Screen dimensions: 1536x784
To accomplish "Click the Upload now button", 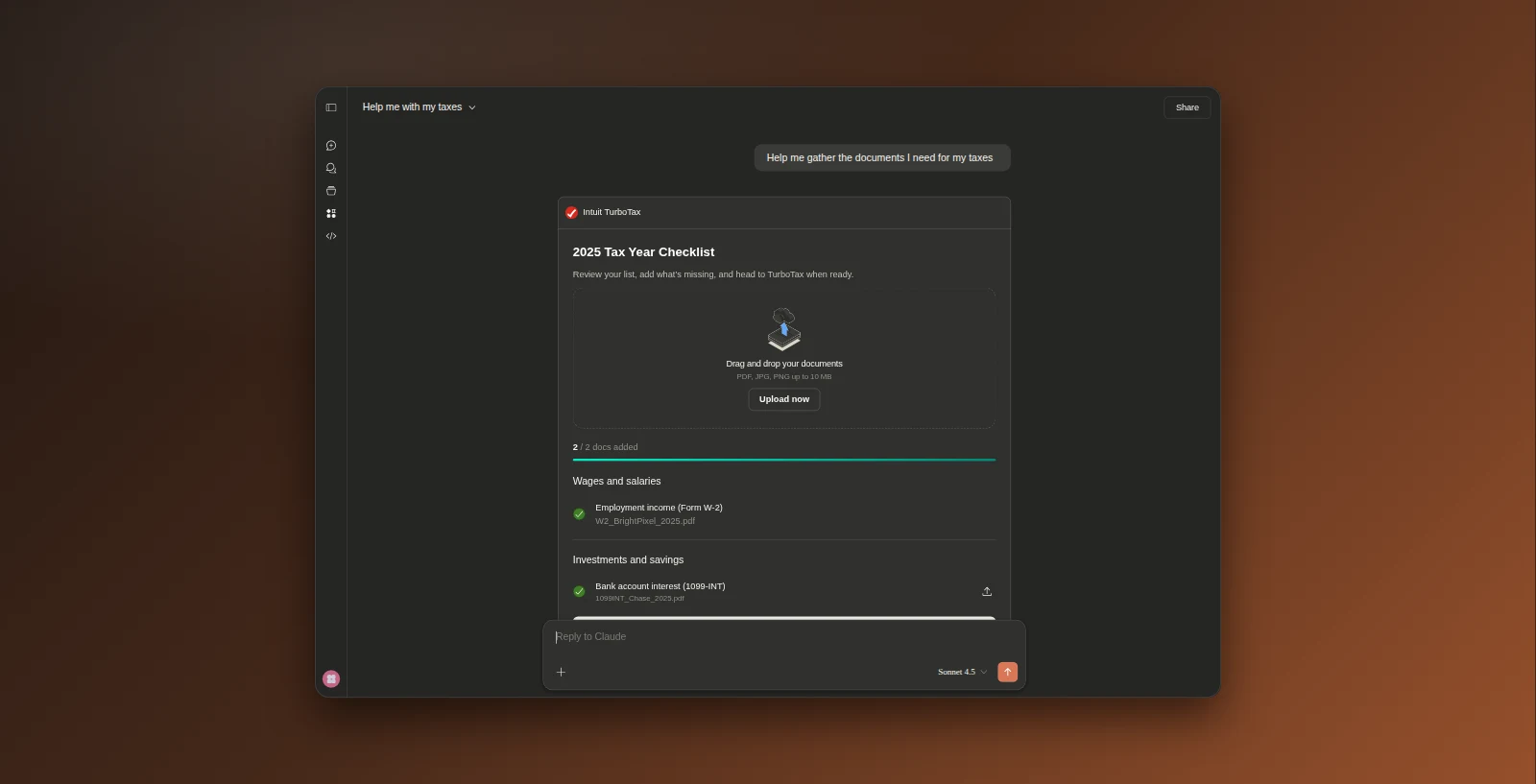I will (784, 399).
